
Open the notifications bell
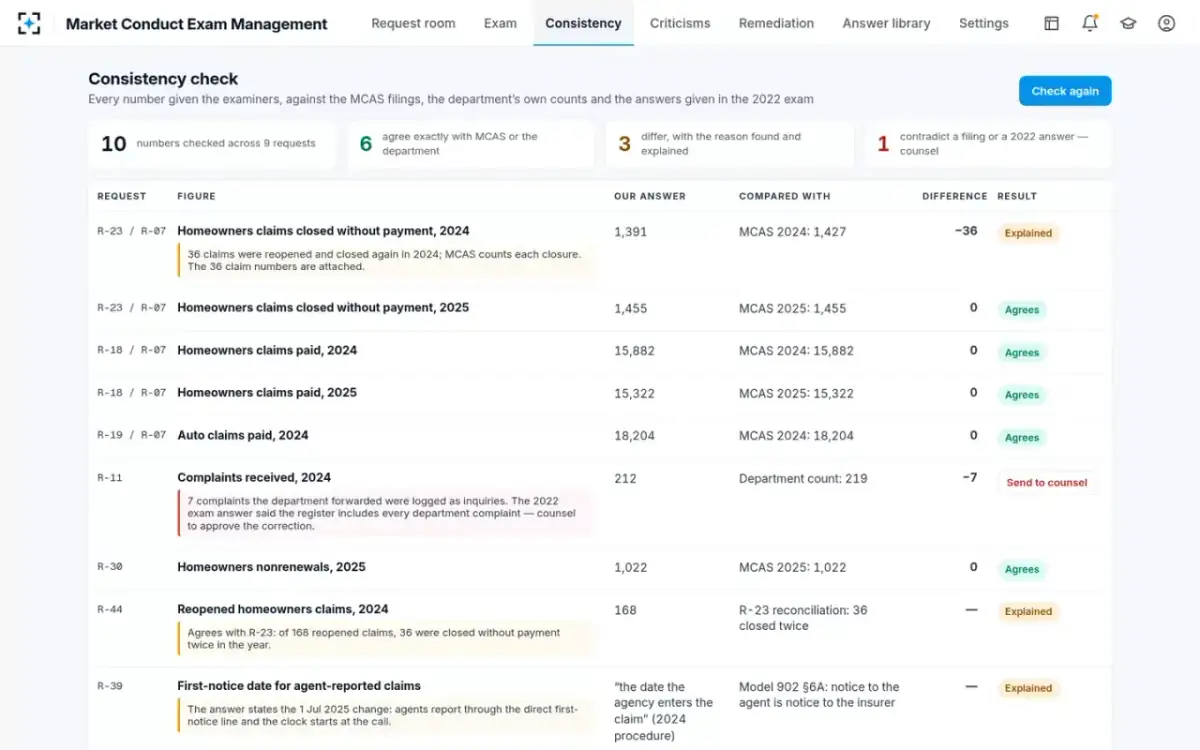(1090, 23)
